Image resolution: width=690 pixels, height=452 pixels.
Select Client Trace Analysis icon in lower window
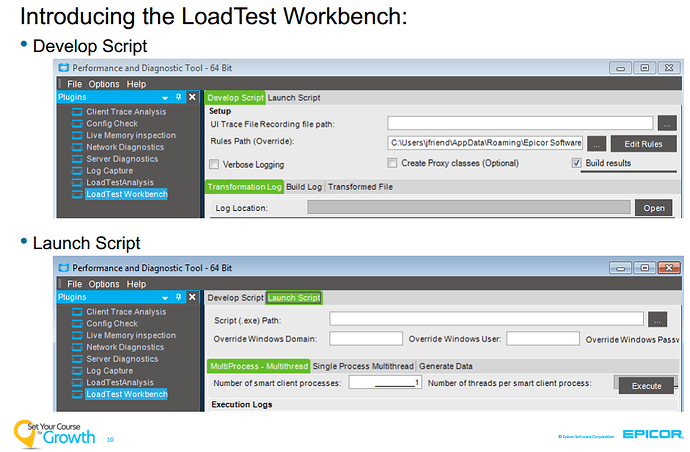click(x=77, y=312)
